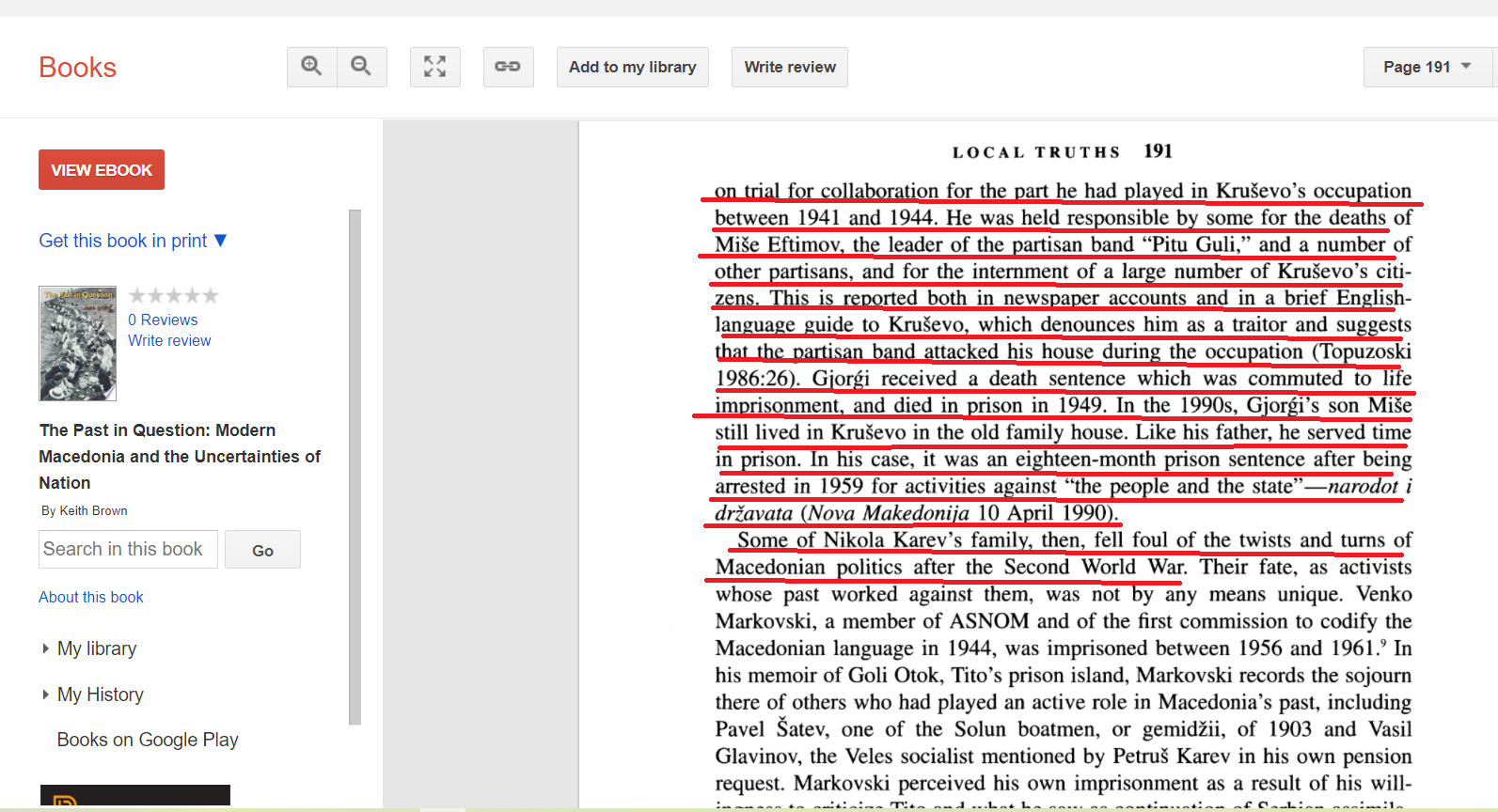1498x812 pixels.
Task: Click the book title text
Action: [180, 456]
